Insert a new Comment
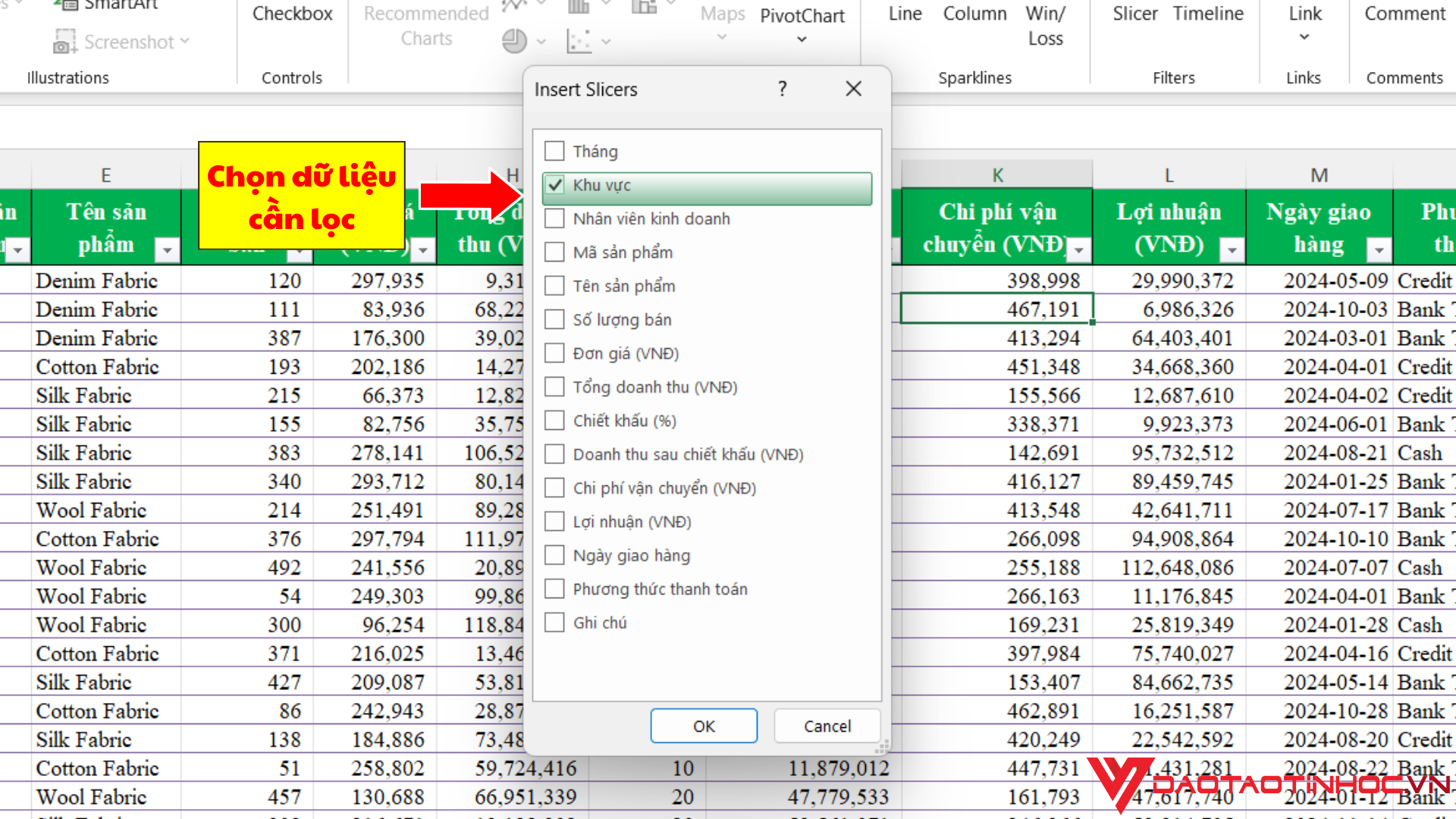This screenshot has width=1456, height=819. (1405, 14)
